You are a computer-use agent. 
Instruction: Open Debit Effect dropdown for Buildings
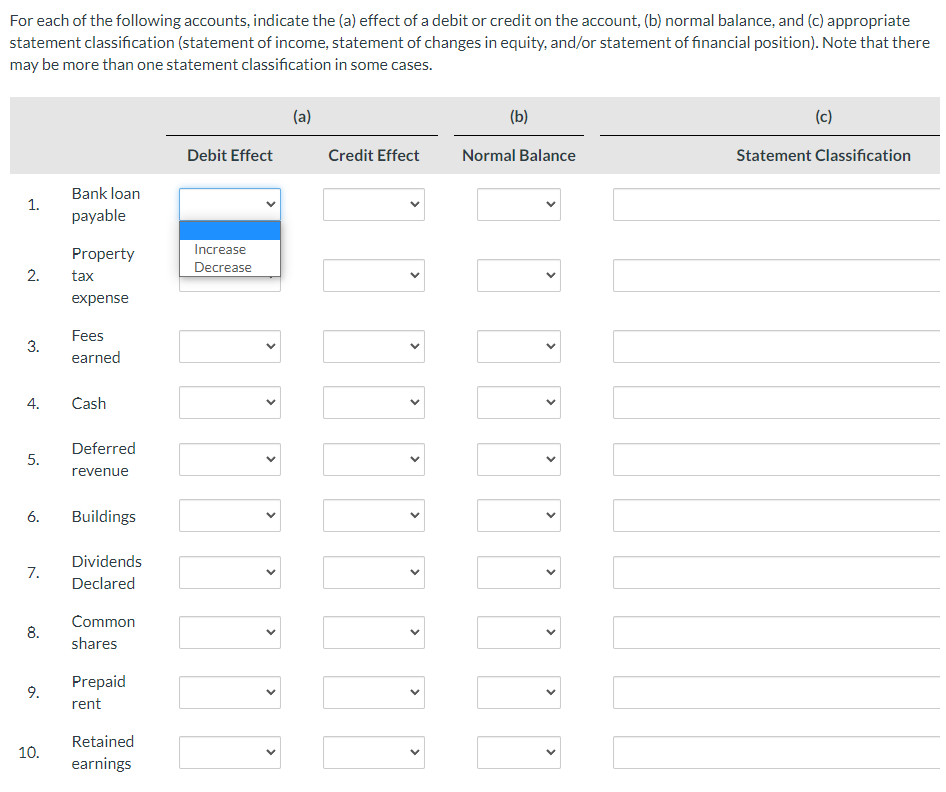230,516
